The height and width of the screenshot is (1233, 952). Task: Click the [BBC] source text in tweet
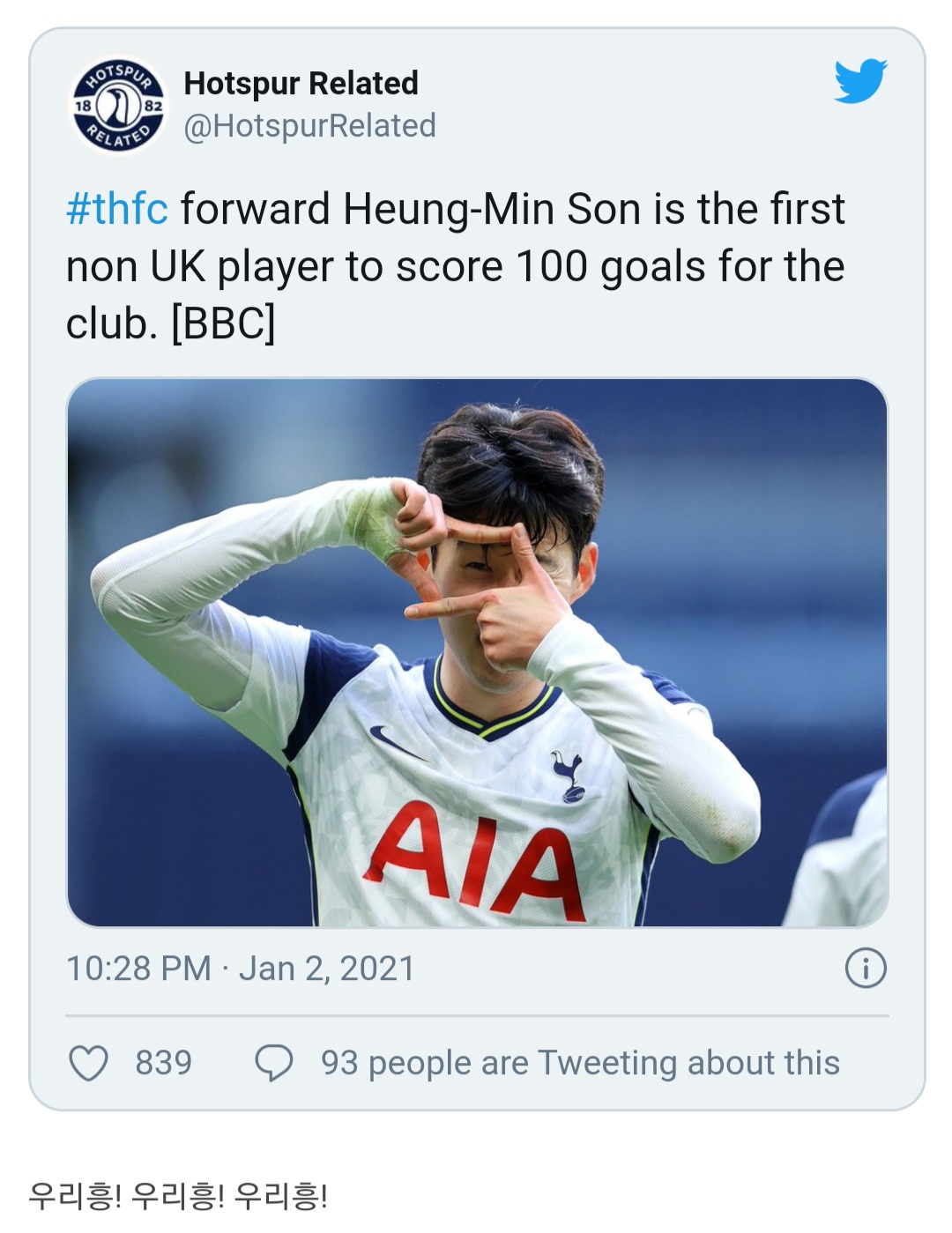[x=223, y=323]
